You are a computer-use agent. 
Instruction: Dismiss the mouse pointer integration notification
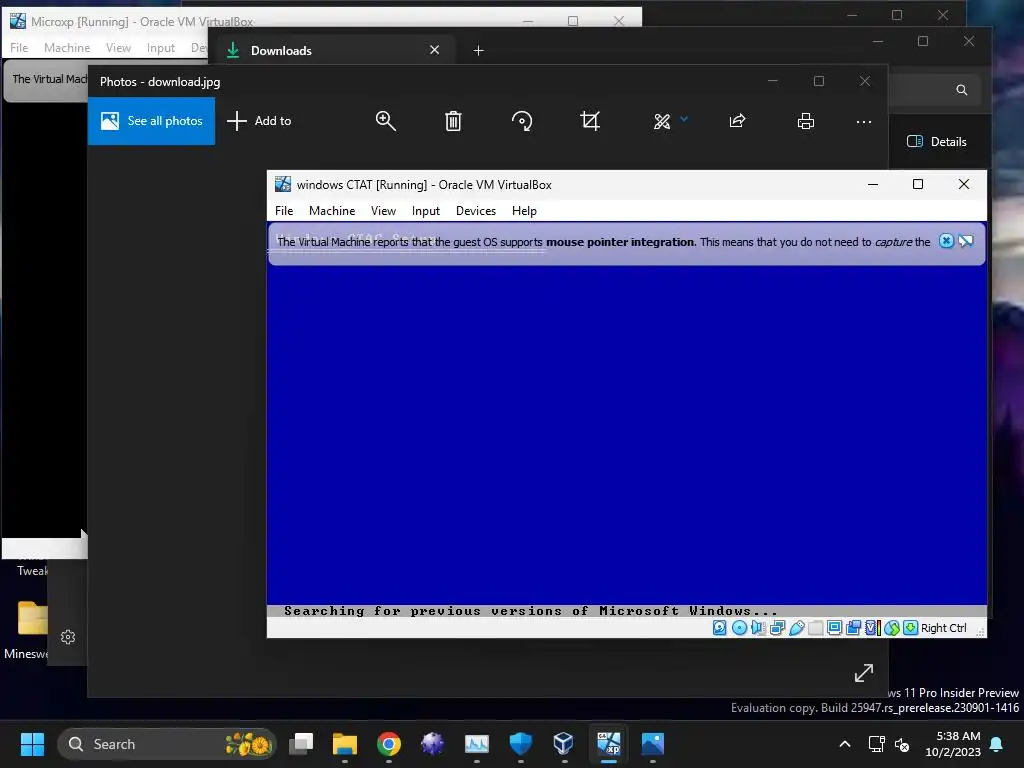tap(946, 241)
